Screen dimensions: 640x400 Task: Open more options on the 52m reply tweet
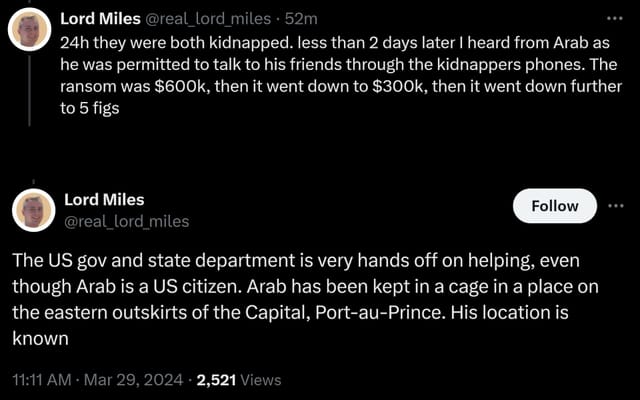click(x=614, y=17)
